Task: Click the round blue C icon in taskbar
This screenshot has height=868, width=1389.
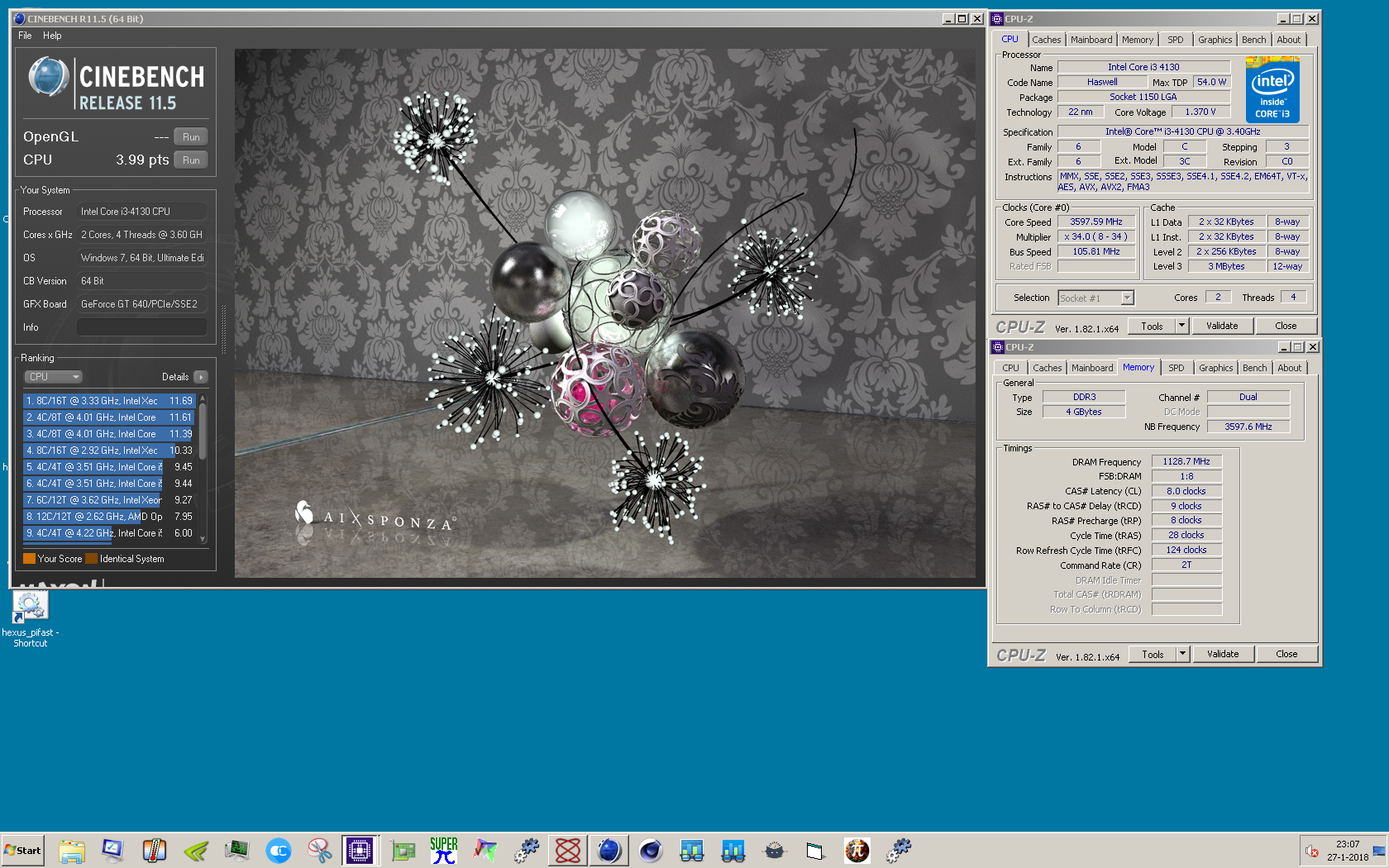Action: coord(279,851)
